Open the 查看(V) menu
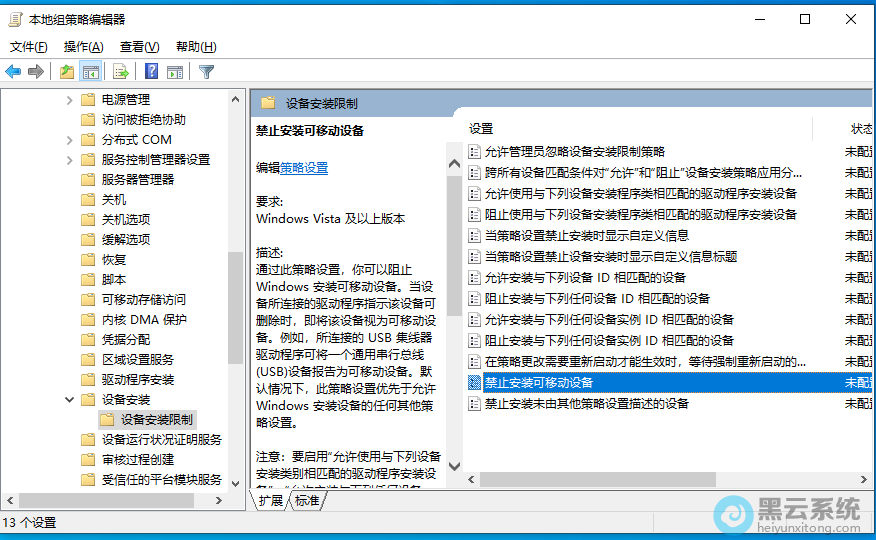The image size is (876, 540). [x=139, y=47]
